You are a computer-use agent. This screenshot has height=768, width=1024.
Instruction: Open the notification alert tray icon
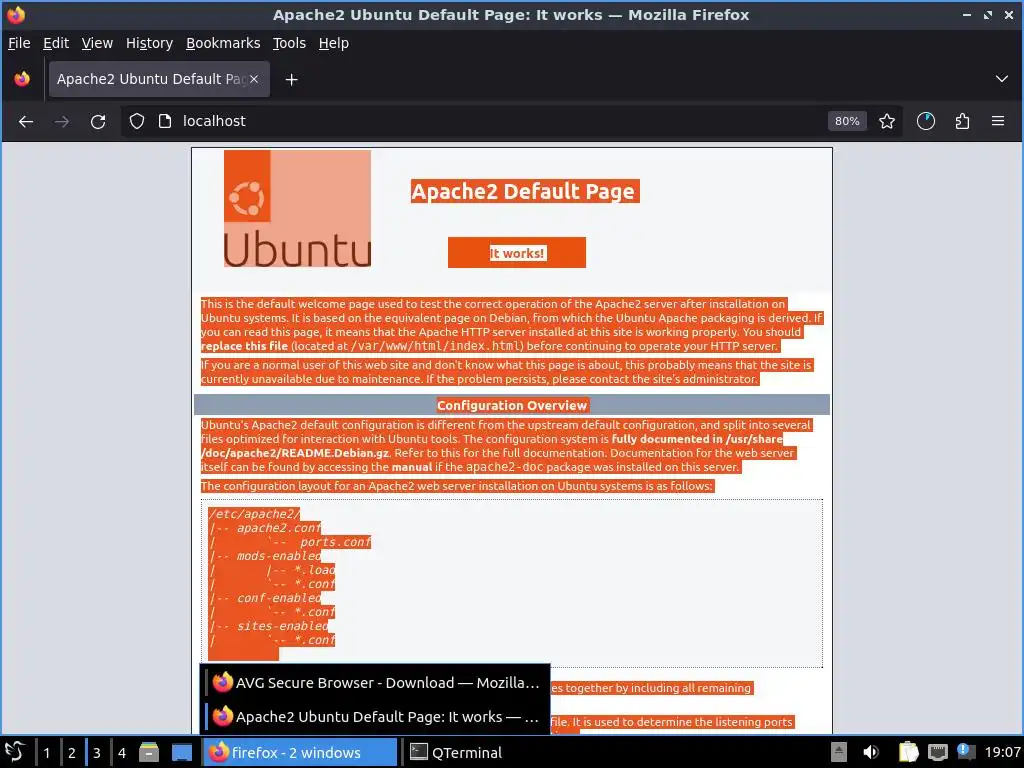[x=965, y=752]
